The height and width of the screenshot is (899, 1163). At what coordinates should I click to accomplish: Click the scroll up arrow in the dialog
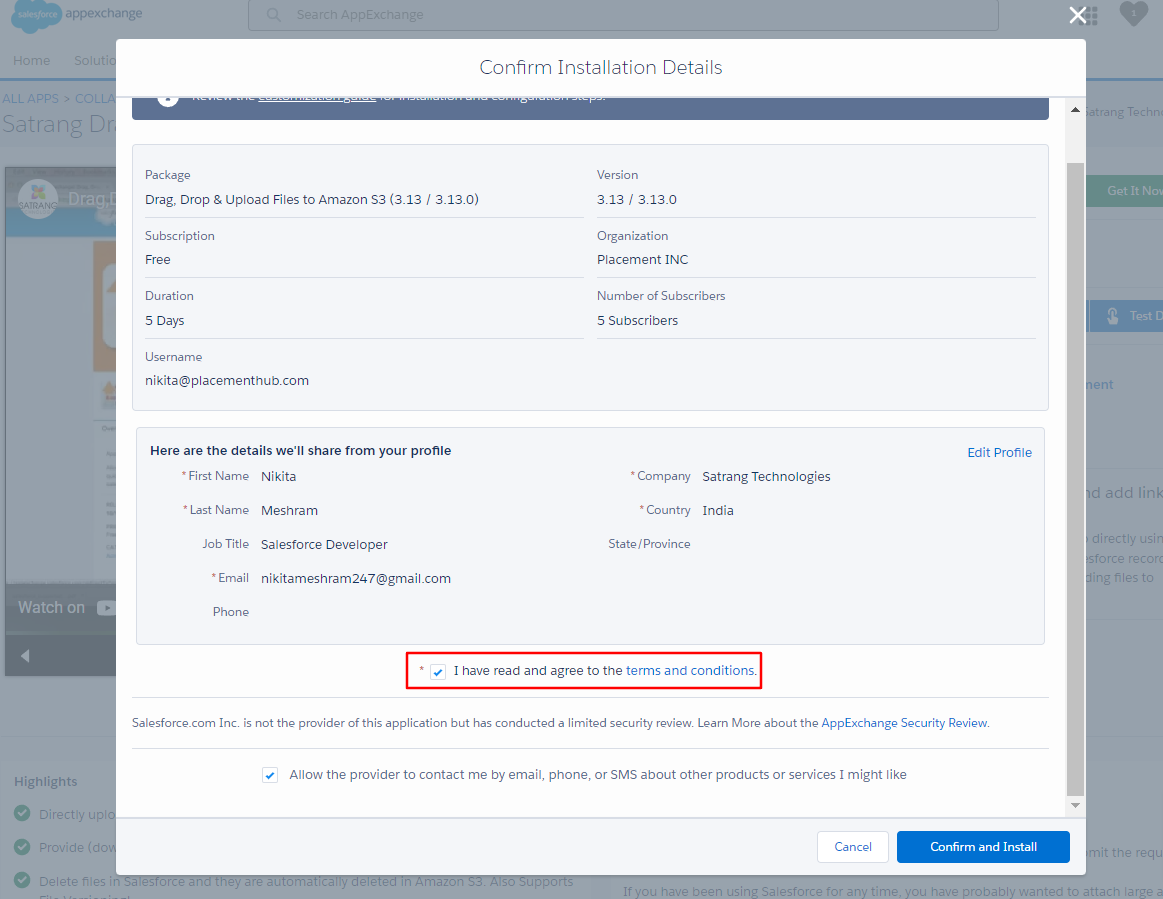1075,110
